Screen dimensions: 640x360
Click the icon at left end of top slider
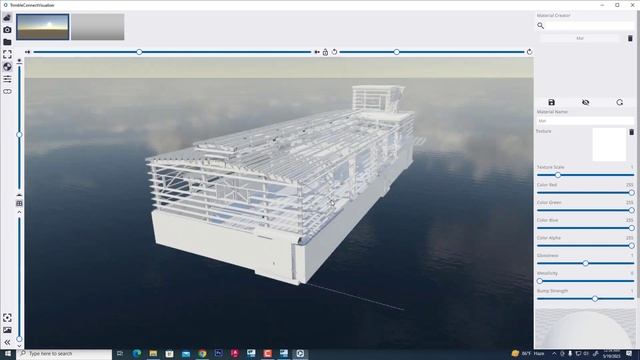tap(27, 52)
